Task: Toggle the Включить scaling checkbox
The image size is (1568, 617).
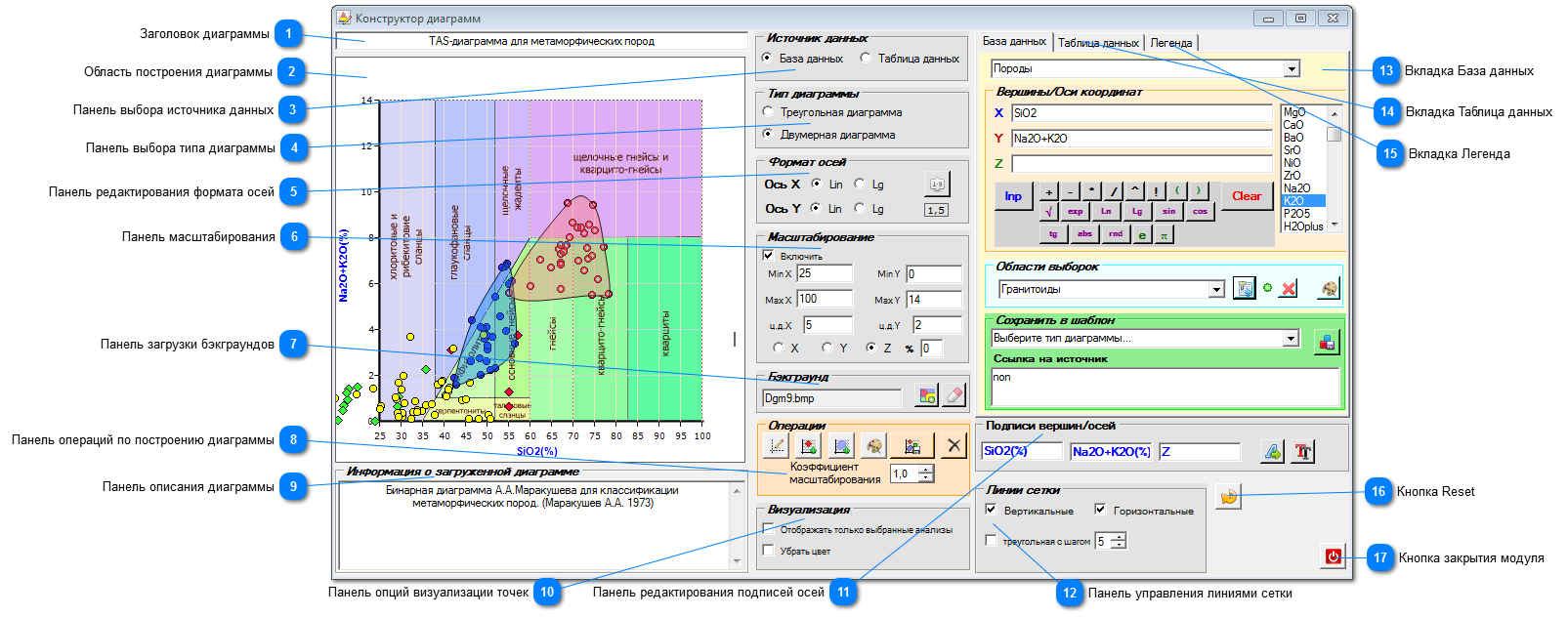Action: pyautogui.click(x=768, y=256)
